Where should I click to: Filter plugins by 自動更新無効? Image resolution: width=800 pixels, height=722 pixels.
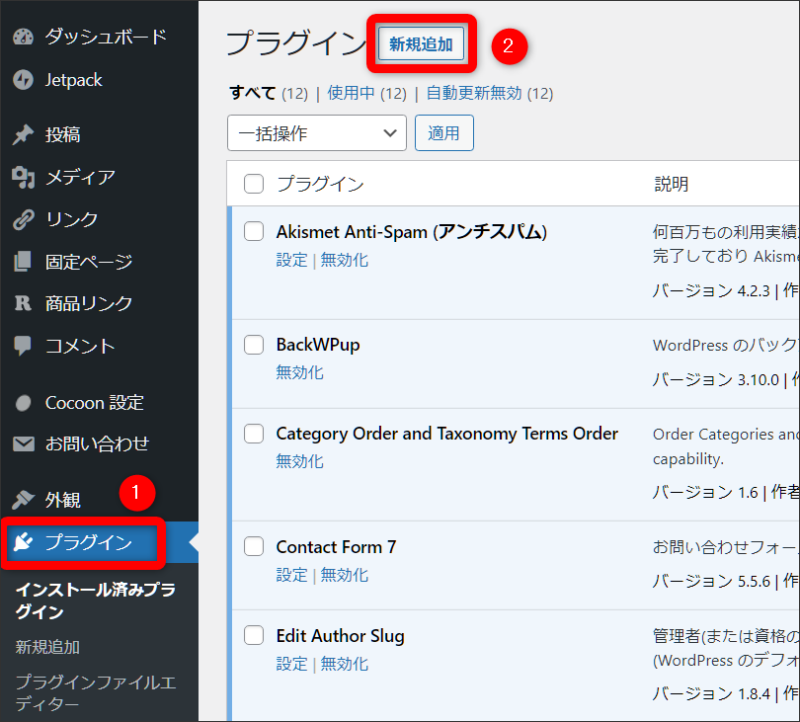click(x=474, y=93)
